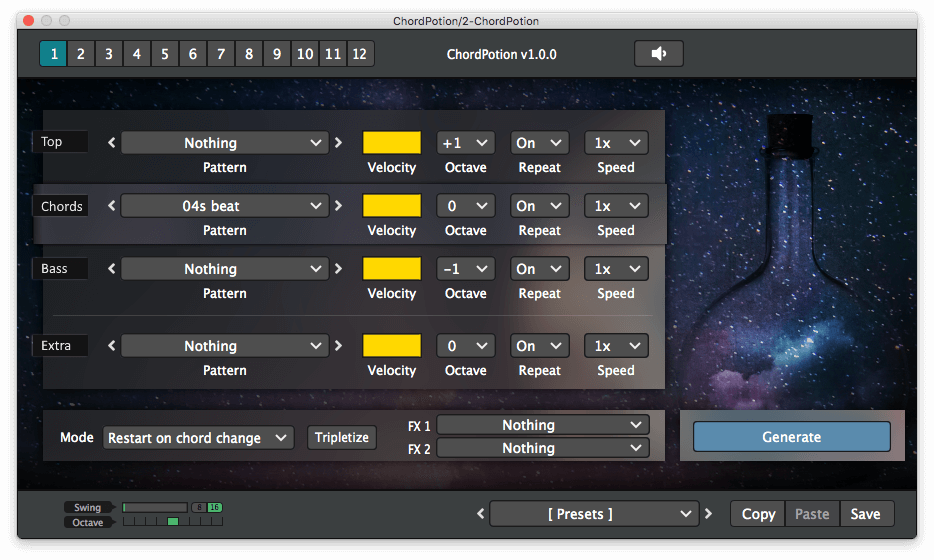Switch to pattern slot 9
Viewport: 934px width, 560px height.
(x=276, y=54)
